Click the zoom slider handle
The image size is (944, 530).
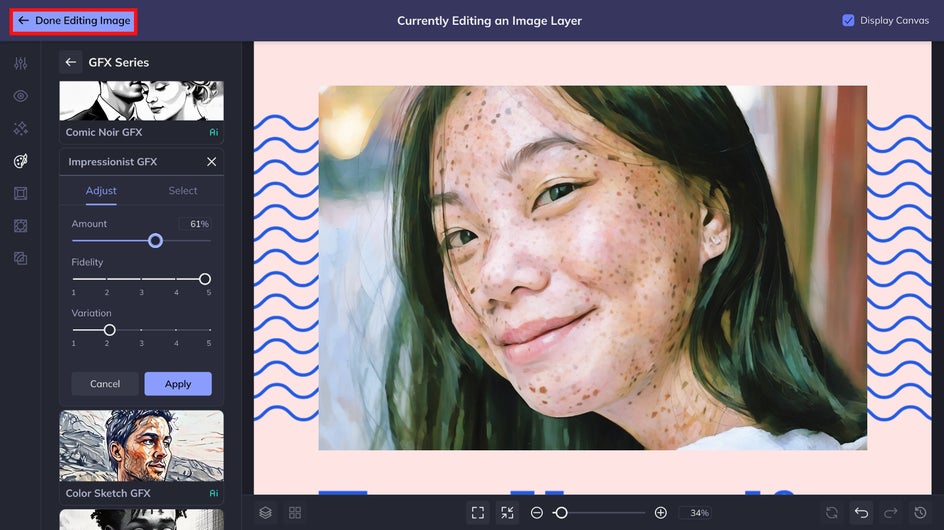pyautogui.click(x=561, y=513)
